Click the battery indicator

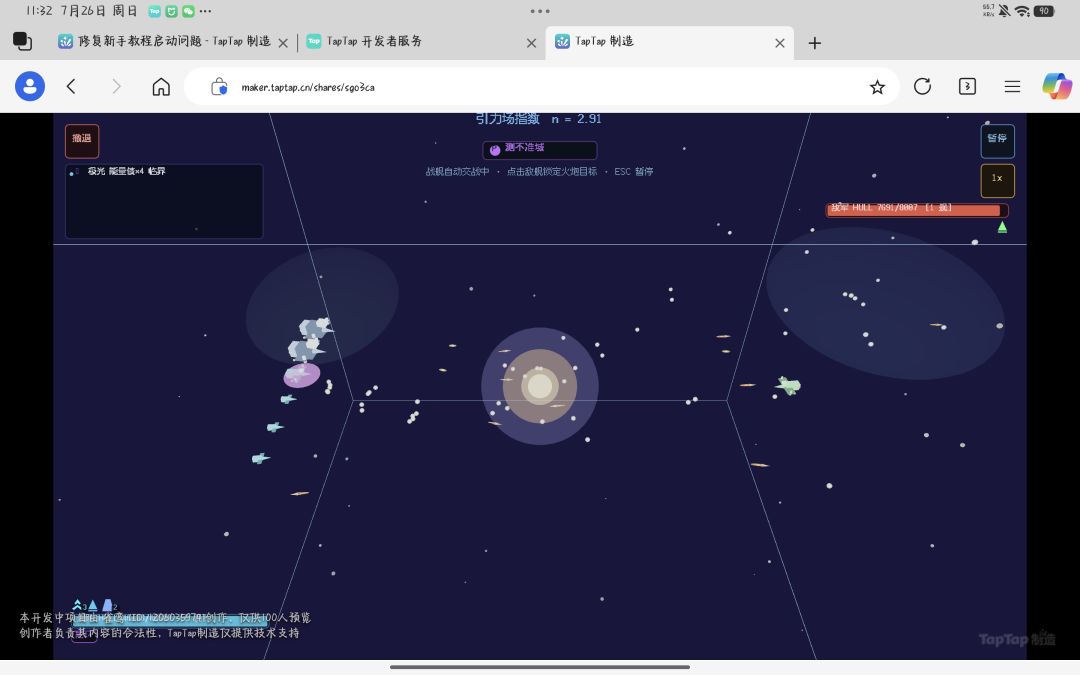1044,11
